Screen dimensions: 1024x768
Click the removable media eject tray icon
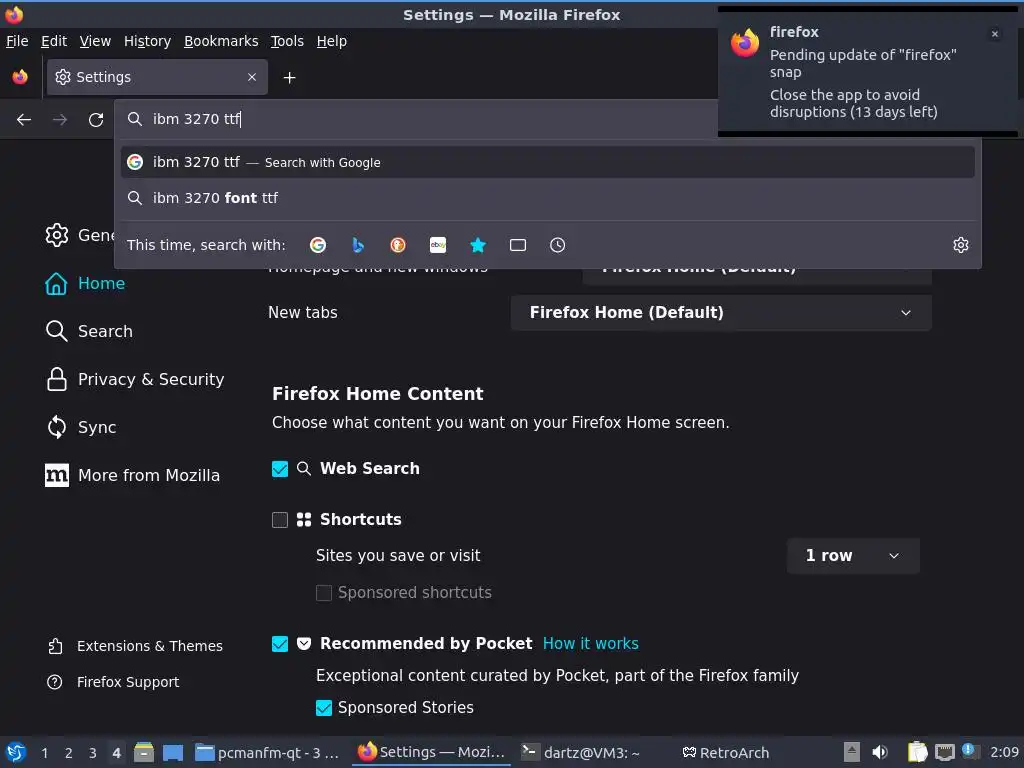pos(852,752)
